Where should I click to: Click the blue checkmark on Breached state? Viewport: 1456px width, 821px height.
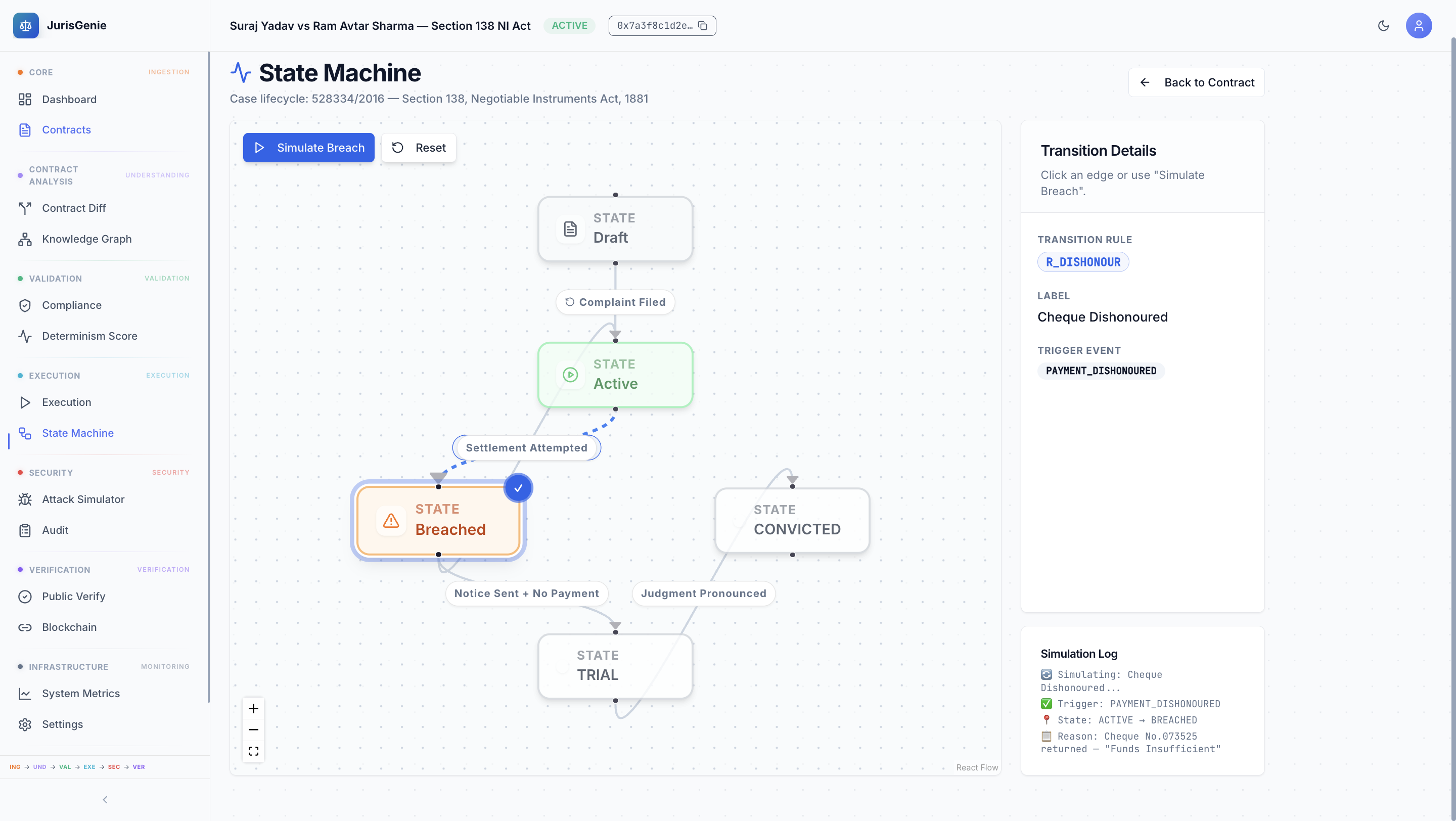tap(518, 488)
